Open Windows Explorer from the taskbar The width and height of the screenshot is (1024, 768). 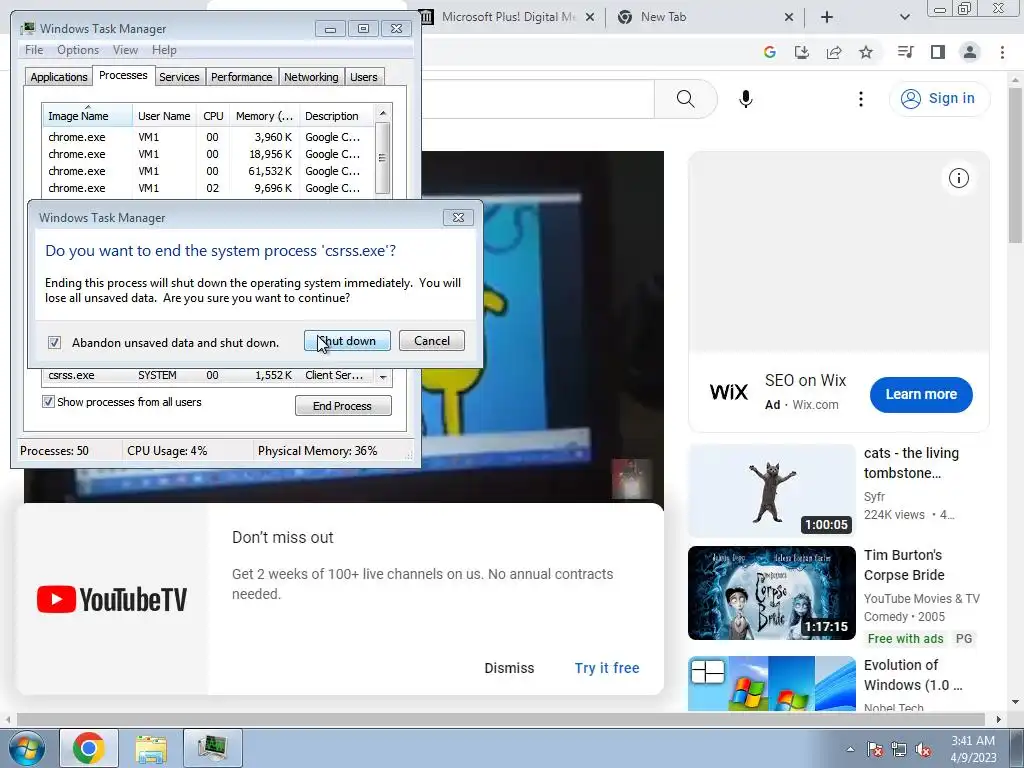151,748
